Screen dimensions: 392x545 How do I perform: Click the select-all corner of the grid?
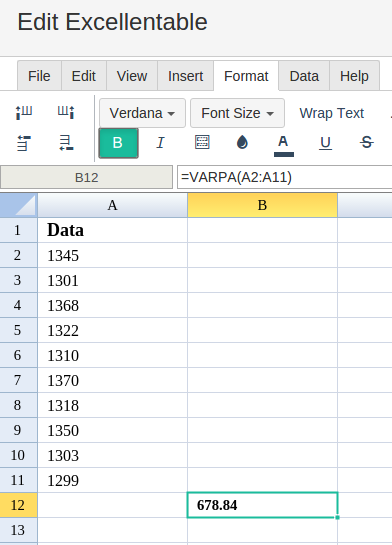(x=18, y=205)
